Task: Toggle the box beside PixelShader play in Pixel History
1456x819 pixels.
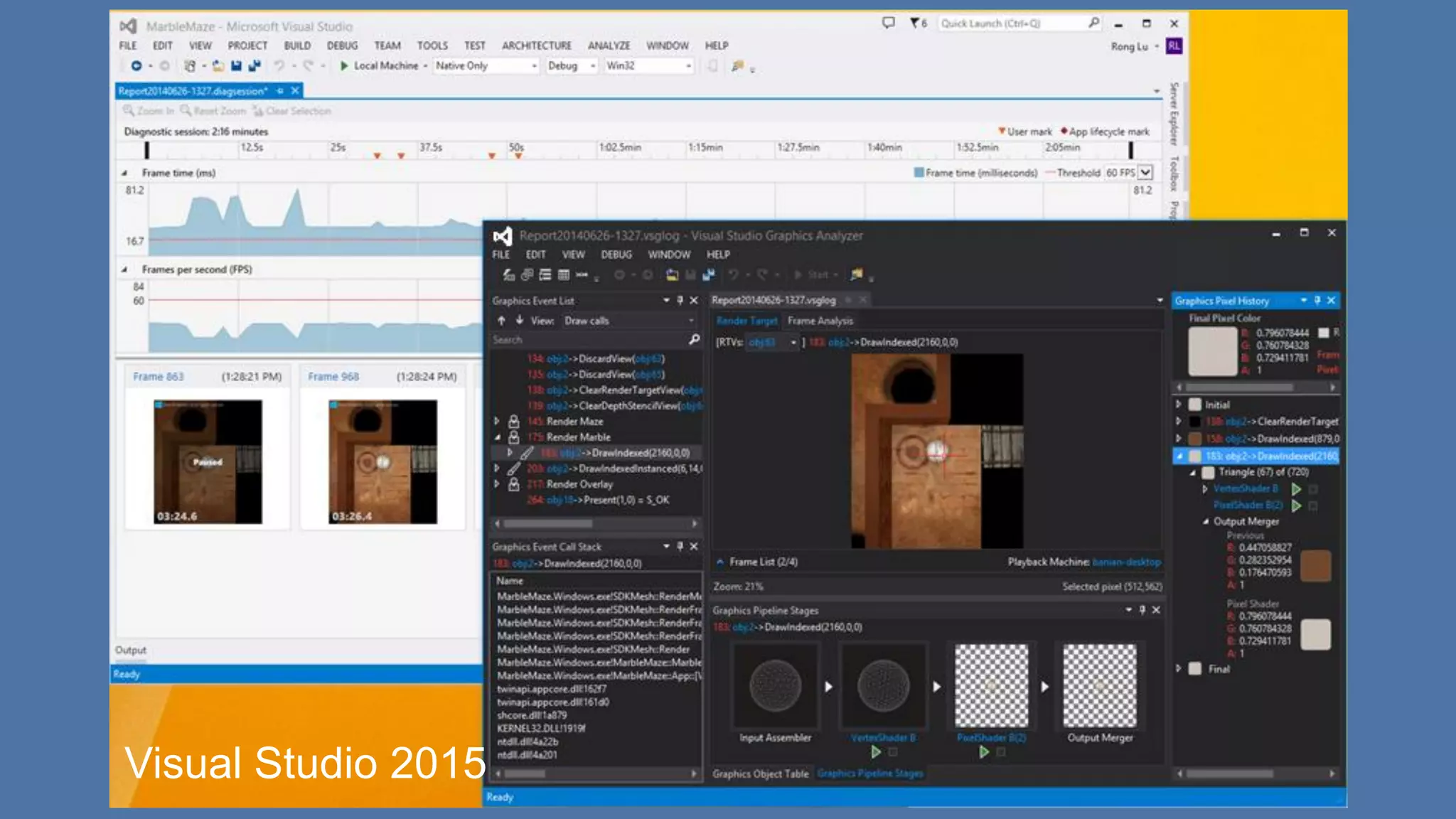Action: (1314, 505)
